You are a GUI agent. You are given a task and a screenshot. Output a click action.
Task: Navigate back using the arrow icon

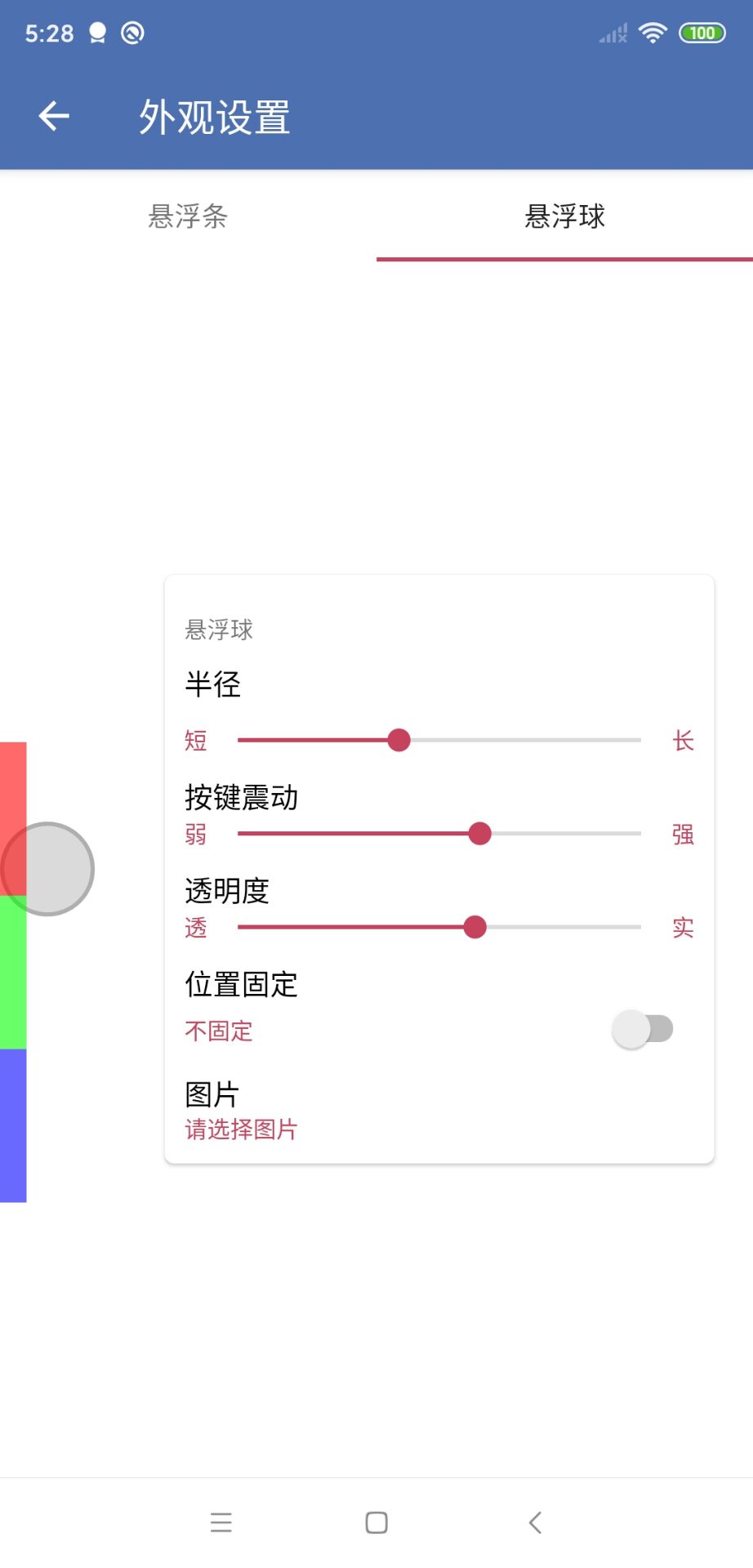click(x=54, y=115)
